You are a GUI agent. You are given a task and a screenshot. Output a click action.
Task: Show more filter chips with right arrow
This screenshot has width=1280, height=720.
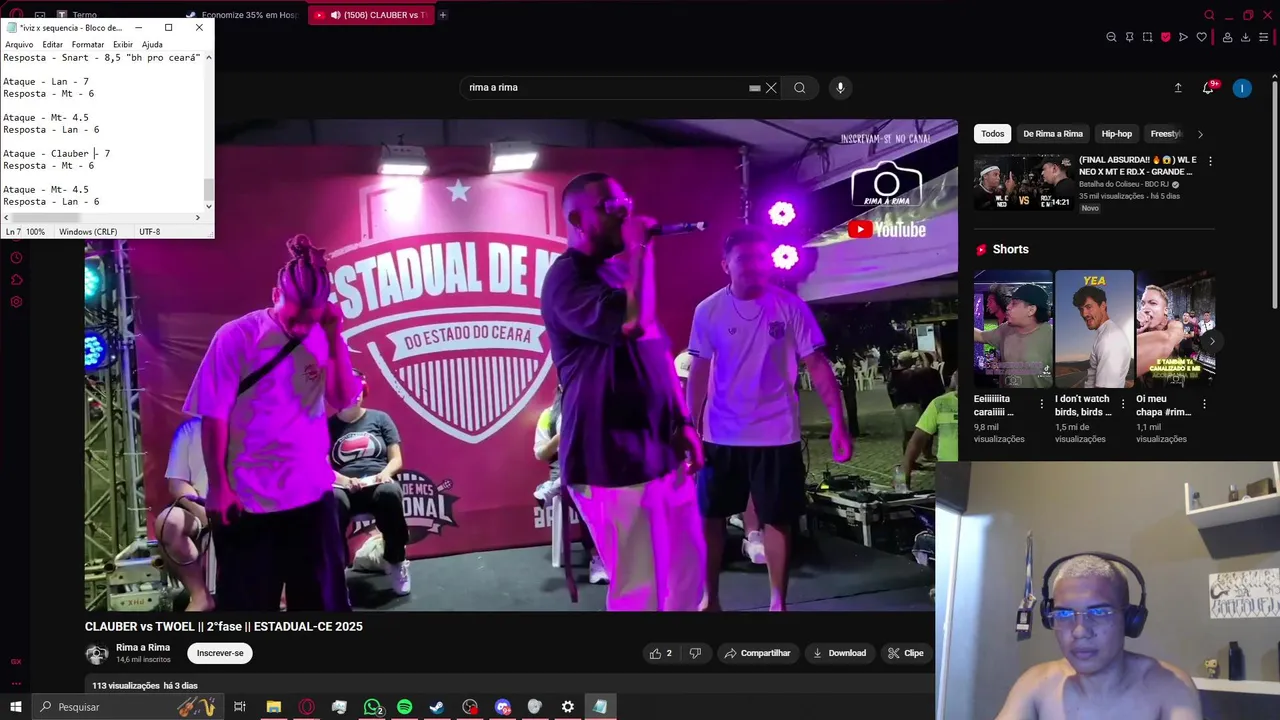(x=1200, y=134)
